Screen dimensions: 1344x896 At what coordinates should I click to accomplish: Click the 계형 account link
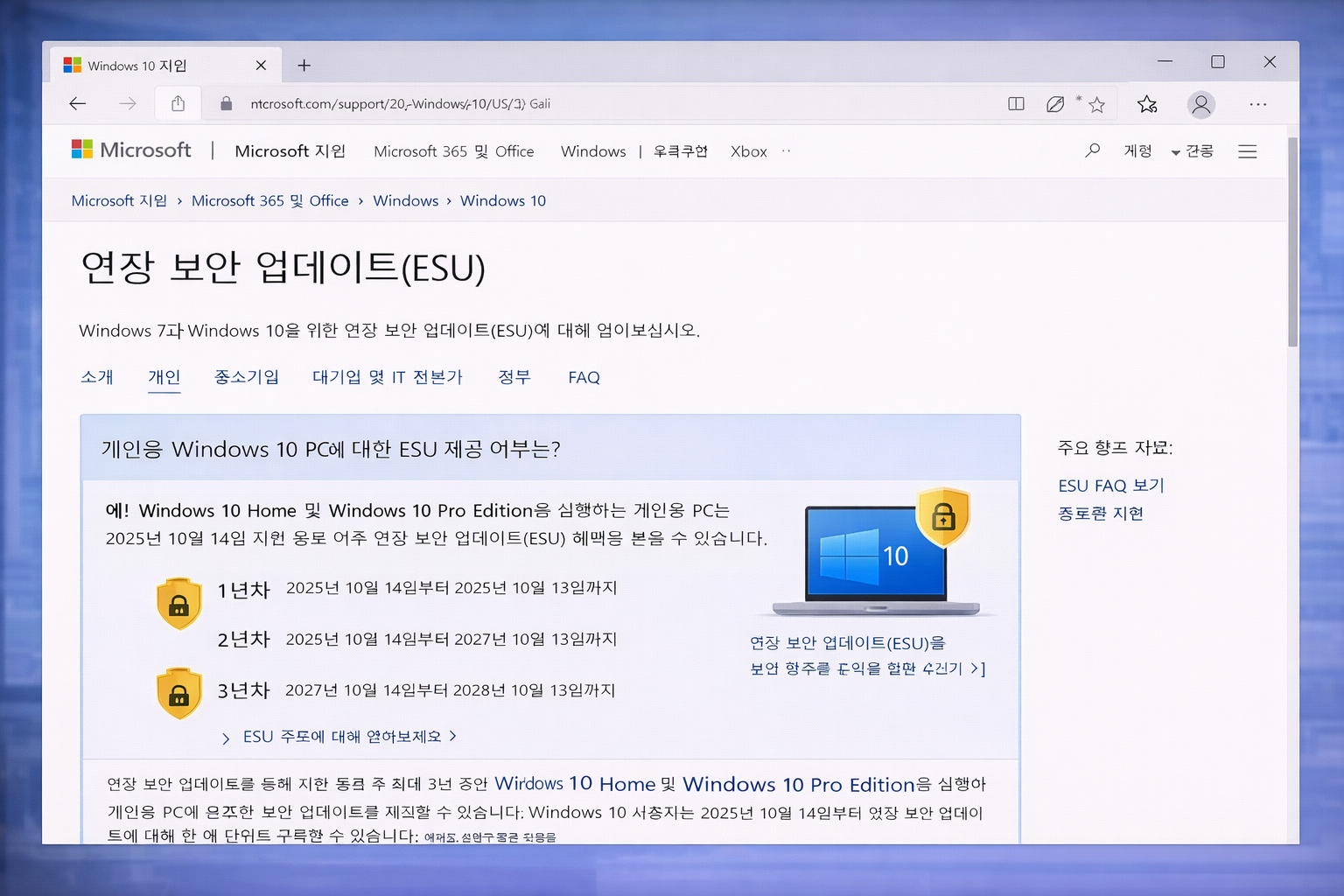[1137, 151]
